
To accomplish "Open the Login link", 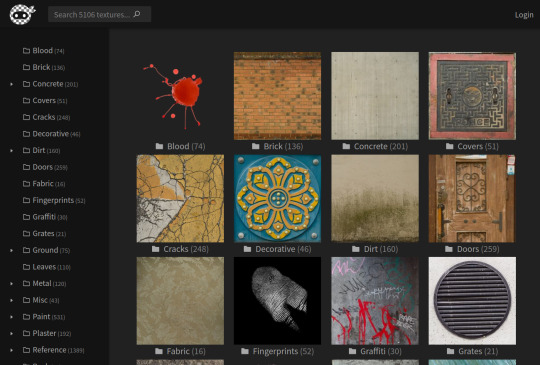I will pos(524,14).
